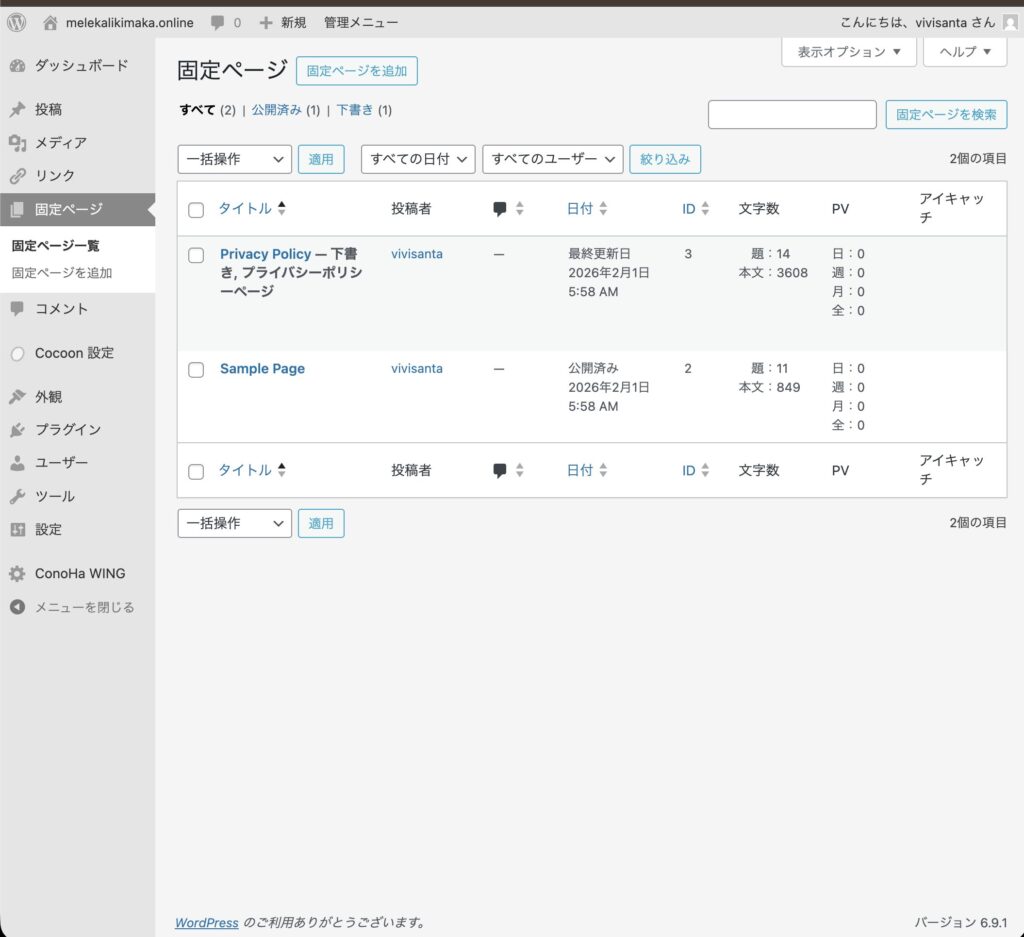Toggle select-all checkbox in table header
Screen dimensions: 1024x937
point(196,210)
